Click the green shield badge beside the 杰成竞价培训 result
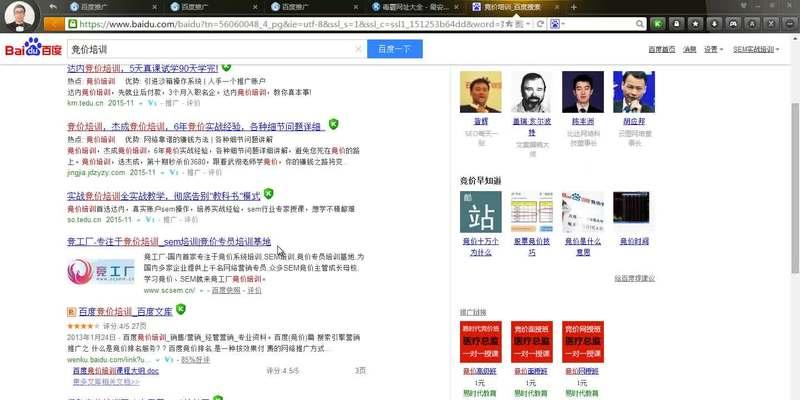The height and width of the screenshot is (400, 800). coord(333,124)
